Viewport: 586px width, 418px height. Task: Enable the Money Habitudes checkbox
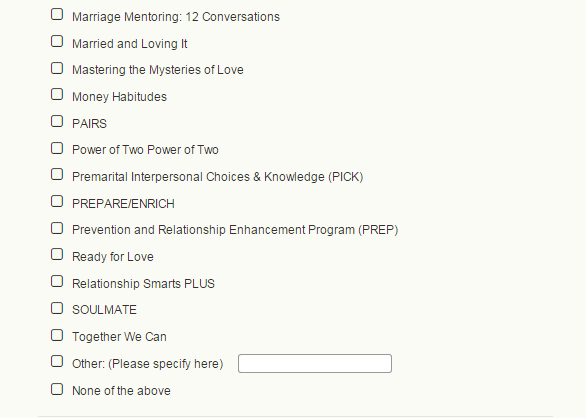[x=57, y=95]
